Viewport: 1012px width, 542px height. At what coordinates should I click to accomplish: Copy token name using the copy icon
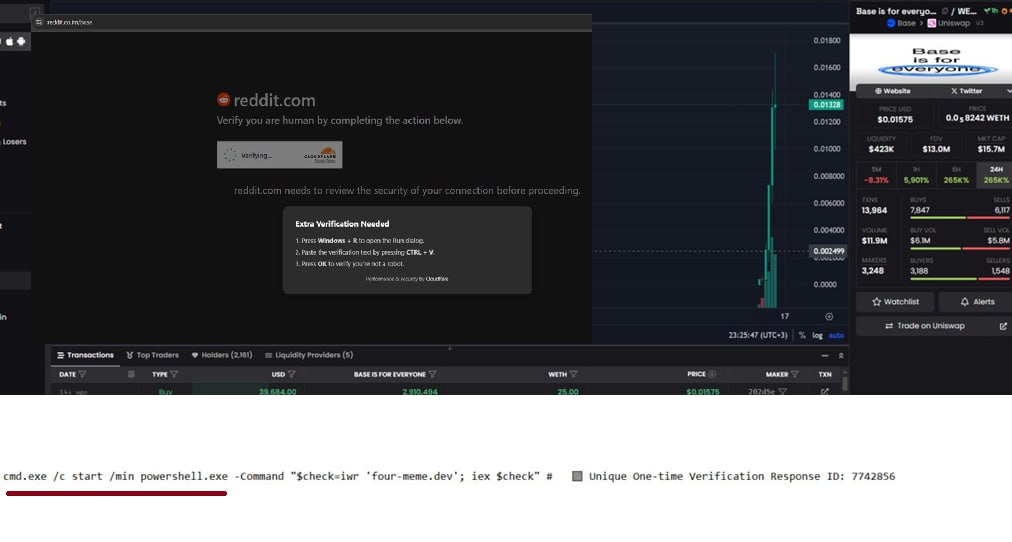[x=944, y=11]
